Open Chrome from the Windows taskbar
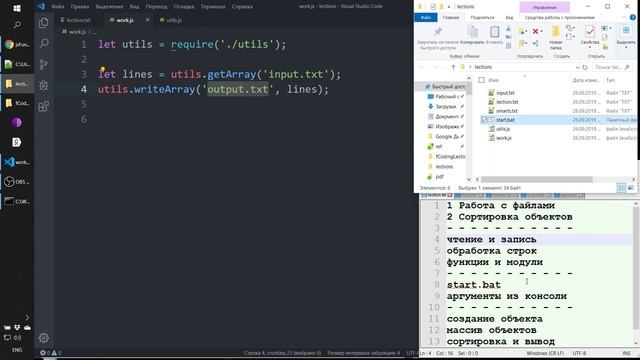The image size is (640, 360). point(17,44)
